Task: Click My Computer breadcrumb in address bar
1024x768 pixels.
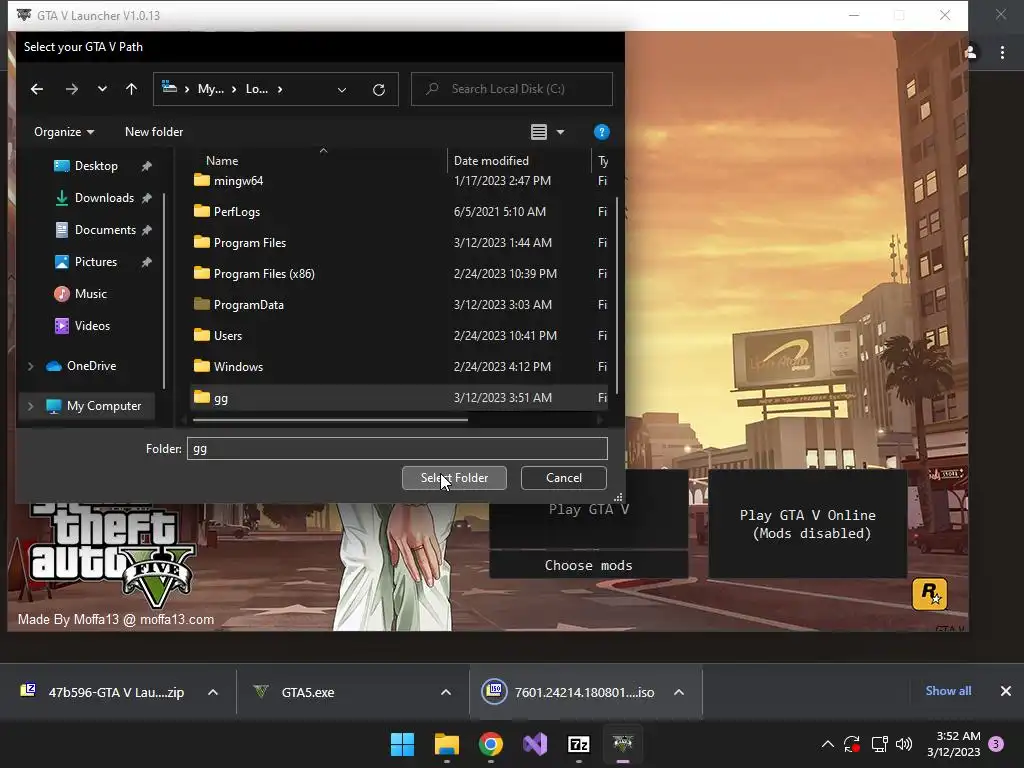Action: (211, 89)
